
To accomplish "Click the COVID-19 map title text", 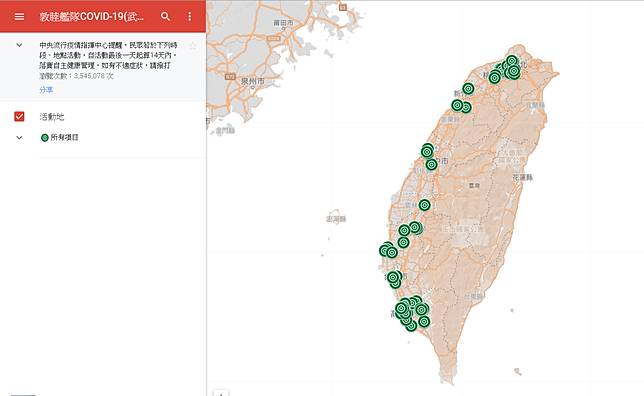I will 92,16.
